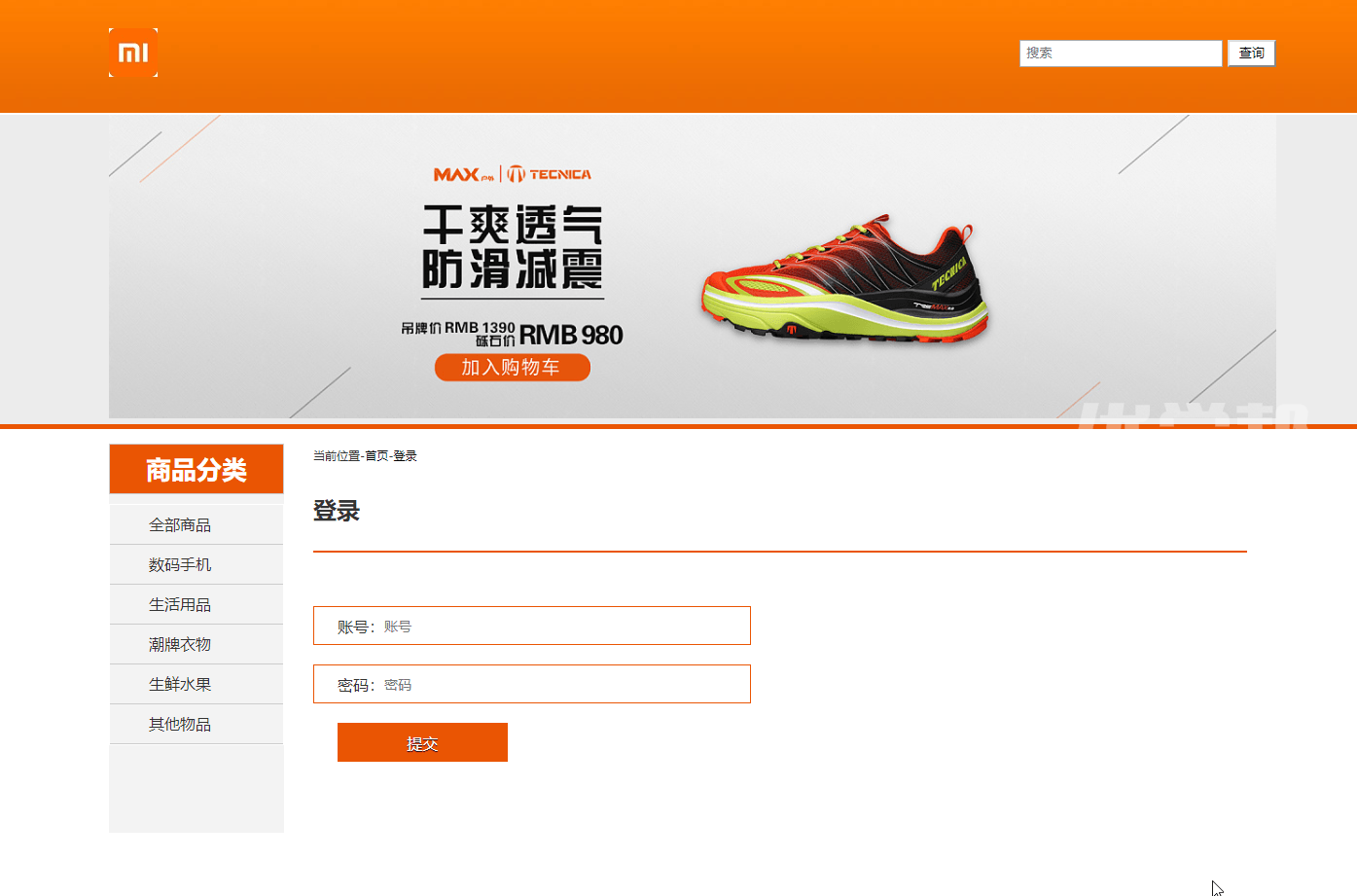Screen dimensions: 1357x896
Task: Open the 生鲜水果 category
Action: (x=180, y=685)
